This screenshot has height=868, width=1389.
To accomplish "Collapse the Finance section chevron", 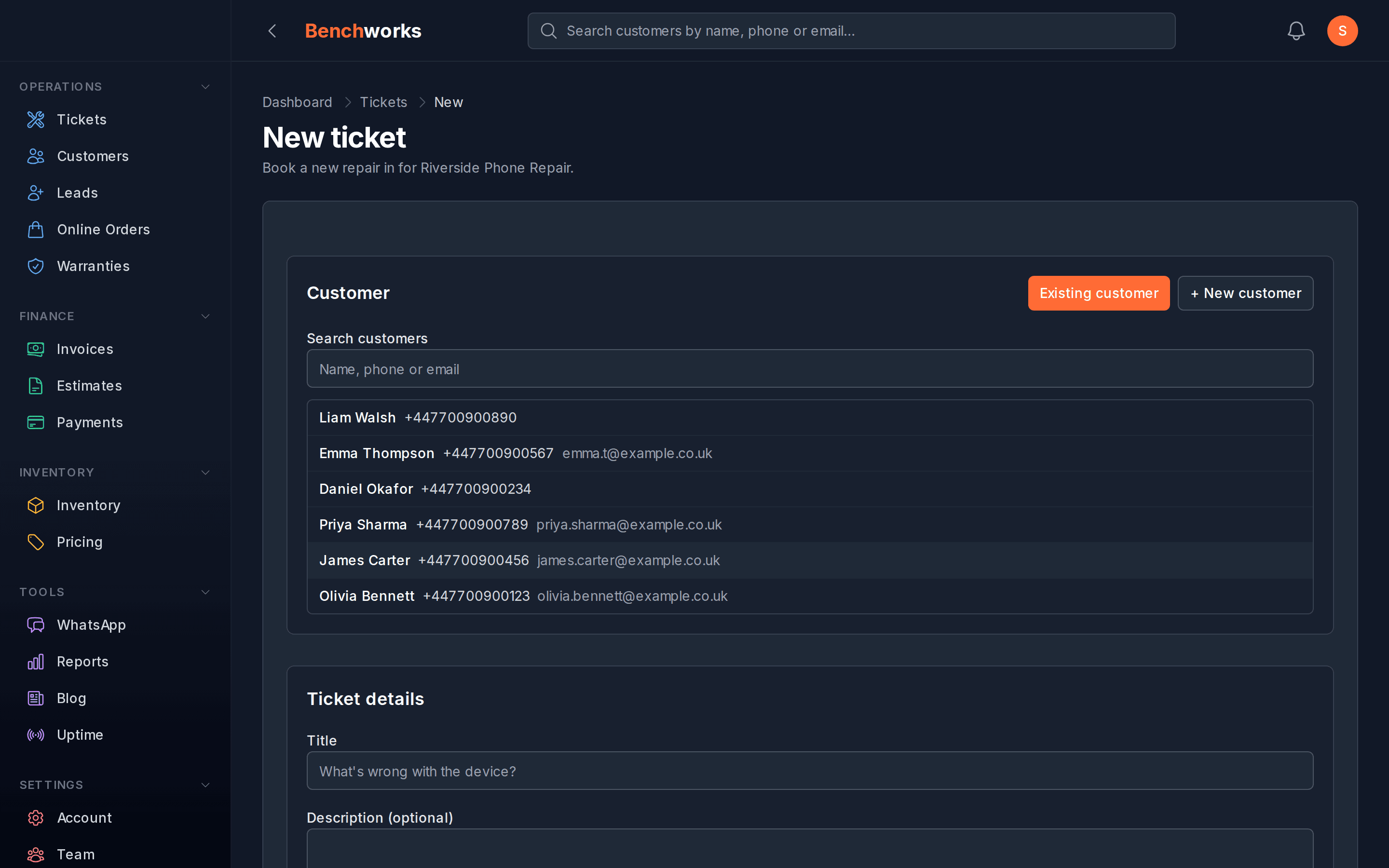I will 205,316.
